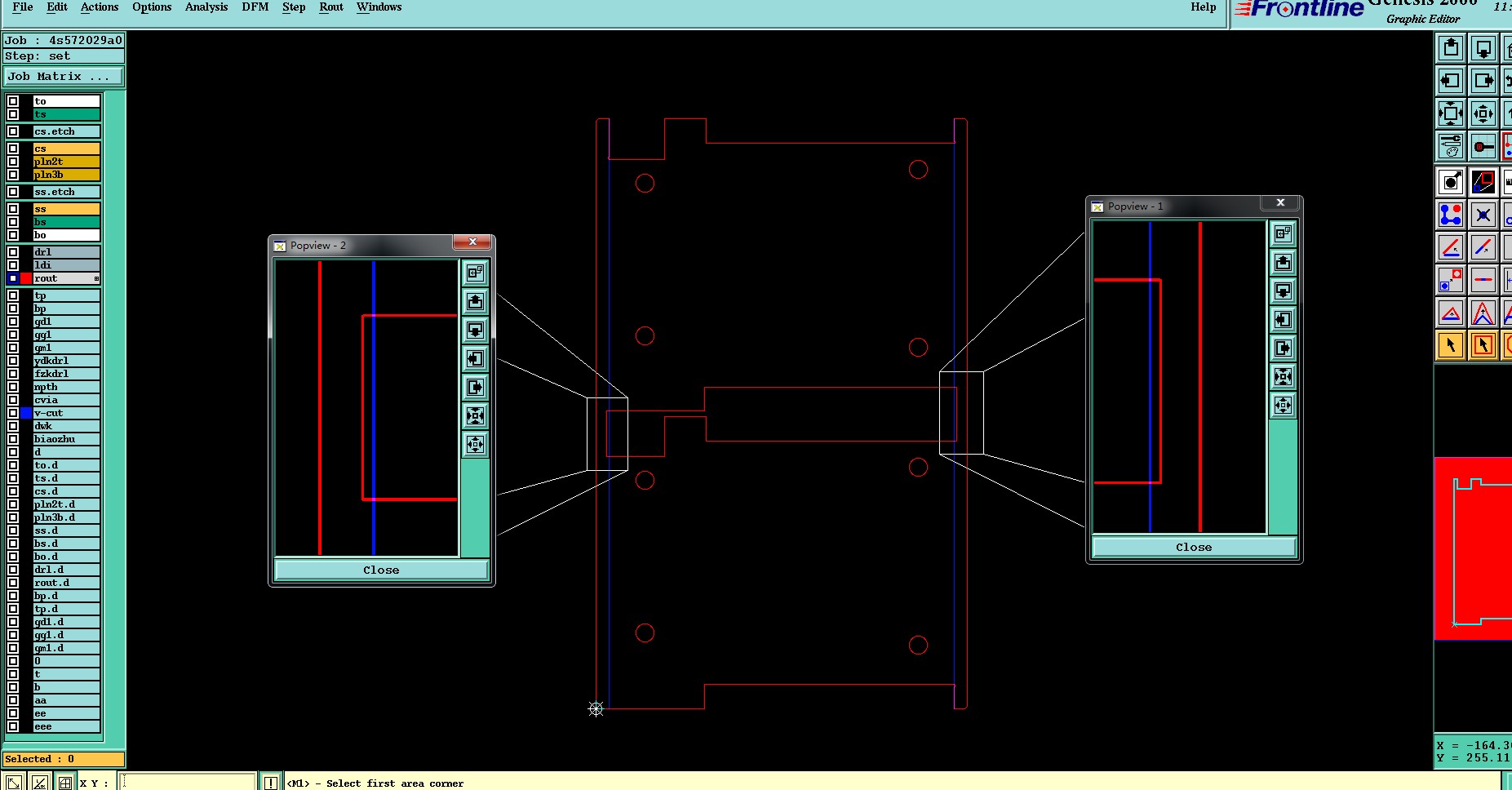
Task: Click the pan left icon in main toolbar
Action: tap(1451, 81)
